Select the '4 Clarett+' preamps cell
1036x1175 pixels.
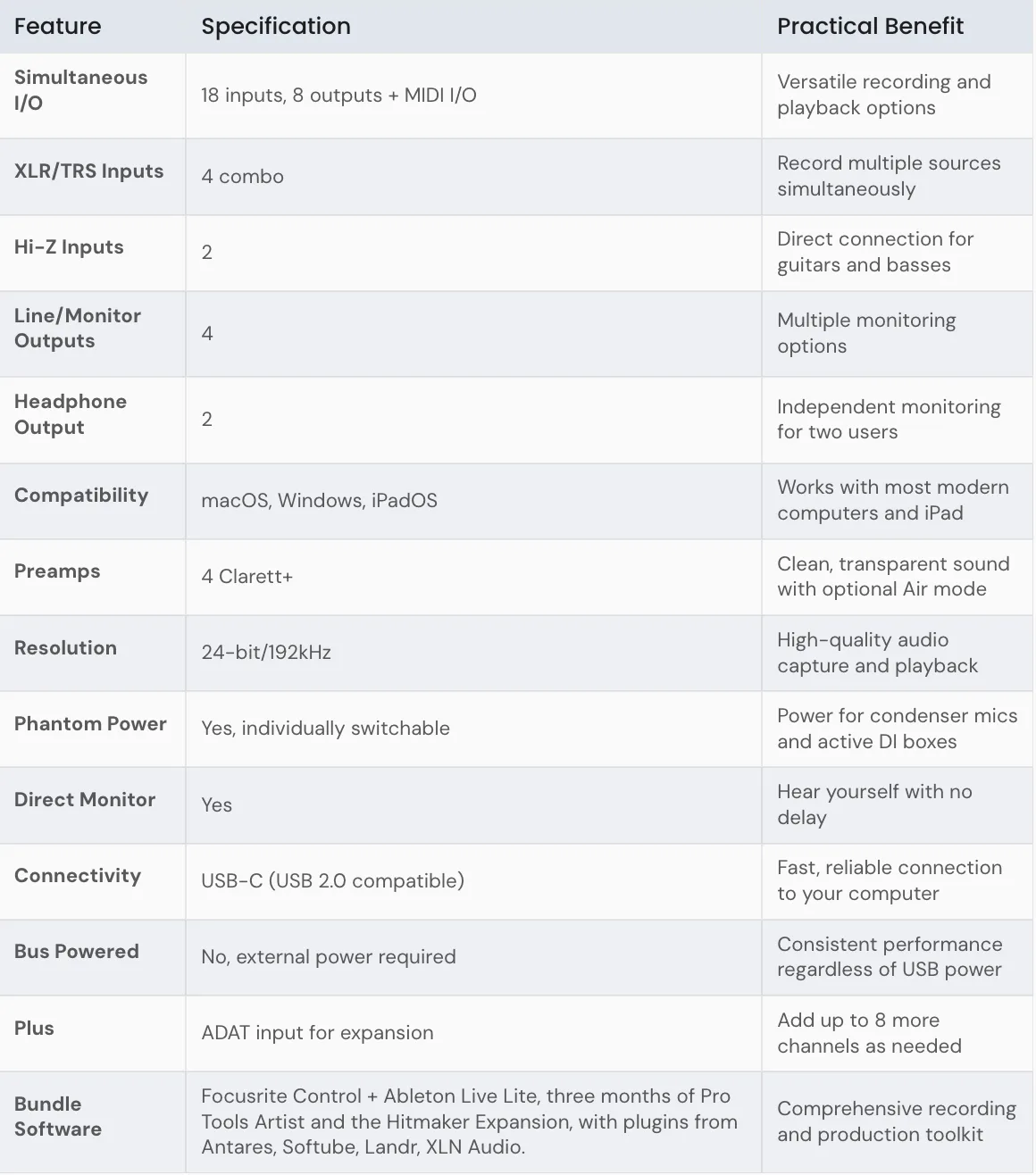pyautogui.click(x=246, y=577)
